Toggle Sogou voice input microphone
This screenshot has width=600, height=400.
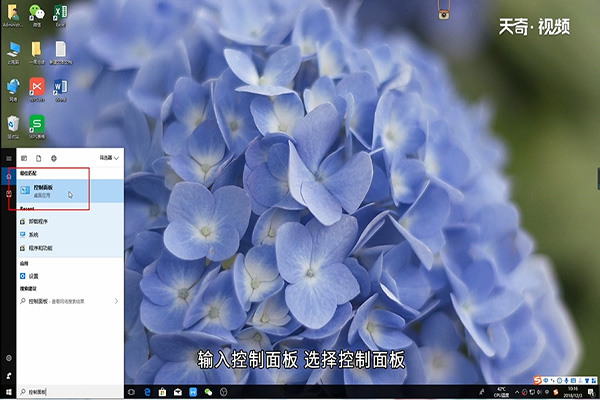click(x=566, y=380)
